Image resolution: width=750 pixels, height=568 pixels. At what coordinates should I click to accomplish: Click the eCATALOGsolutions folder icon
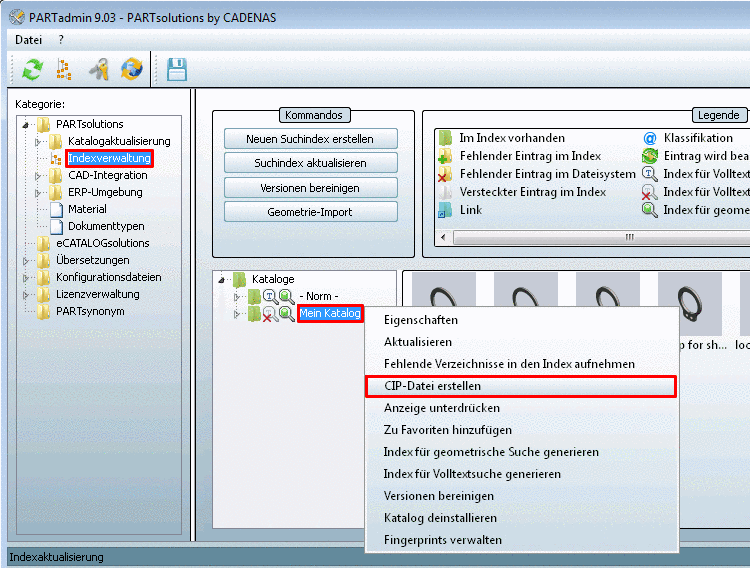pyautogui.click(x=44, y=243)
